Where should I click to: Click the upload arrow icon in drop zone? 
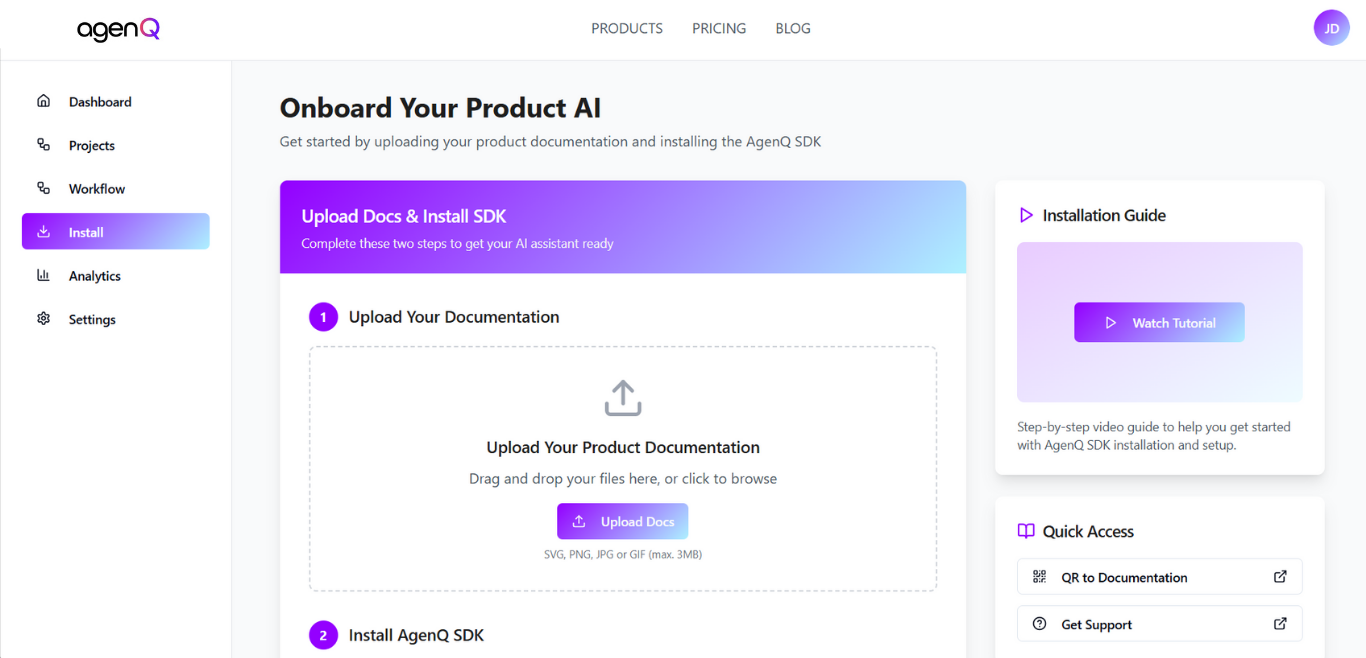(622, 396)
